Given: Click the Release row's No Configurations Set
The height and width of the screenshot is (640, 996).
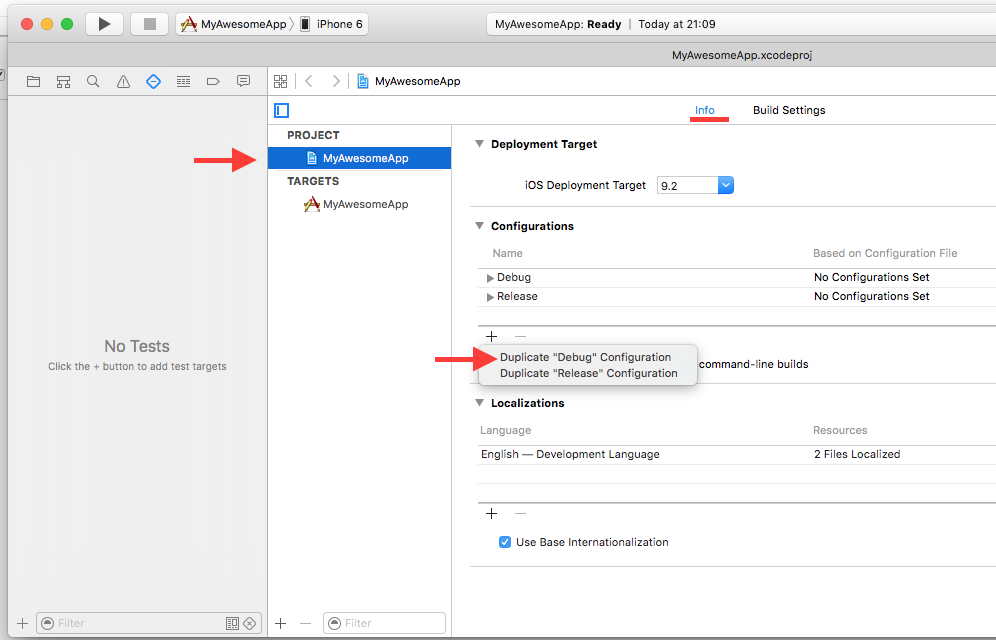Looking at the screenshot, I should (x=872, y=297).
